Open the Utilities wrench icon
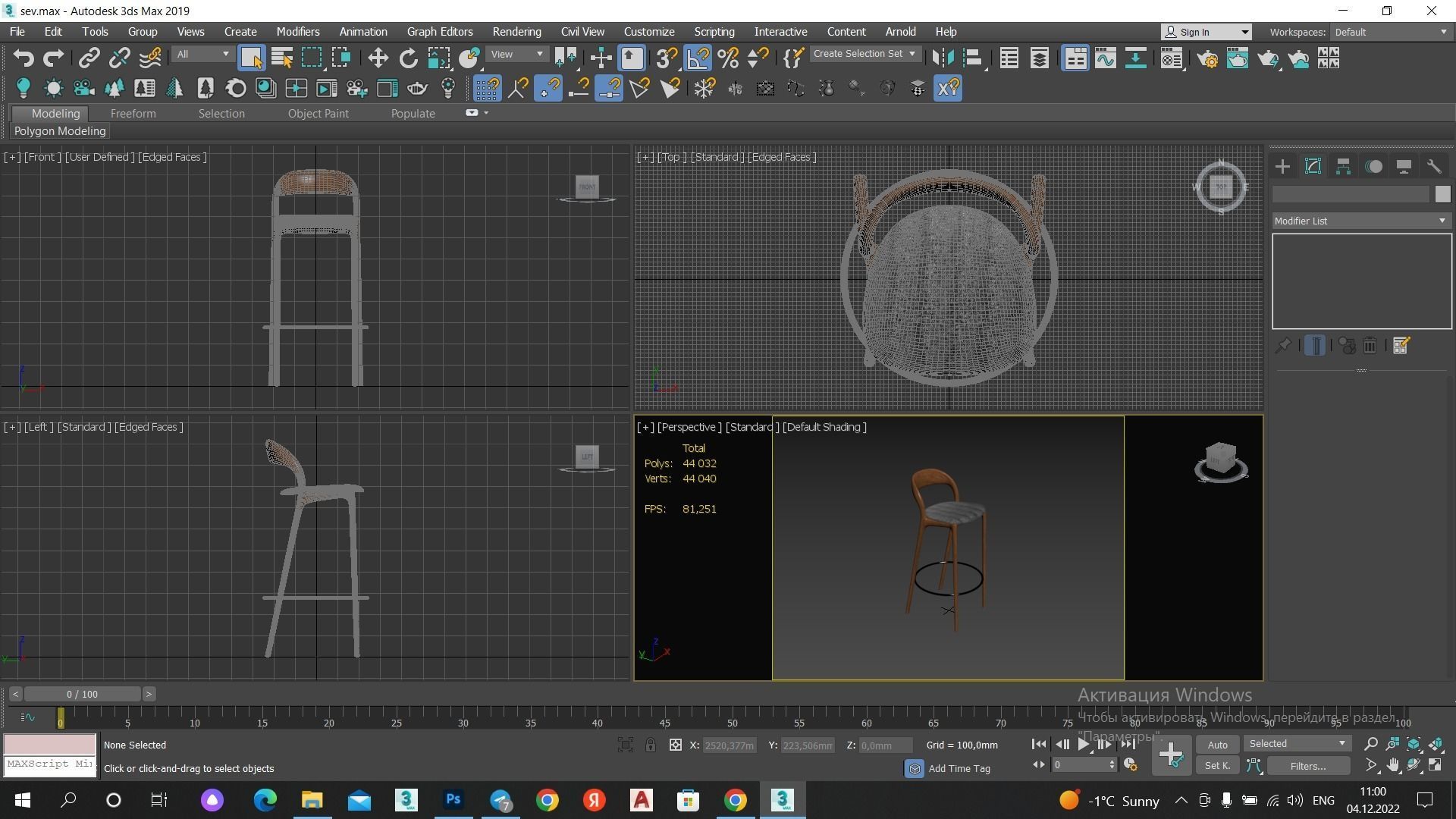 (1434, 167)
